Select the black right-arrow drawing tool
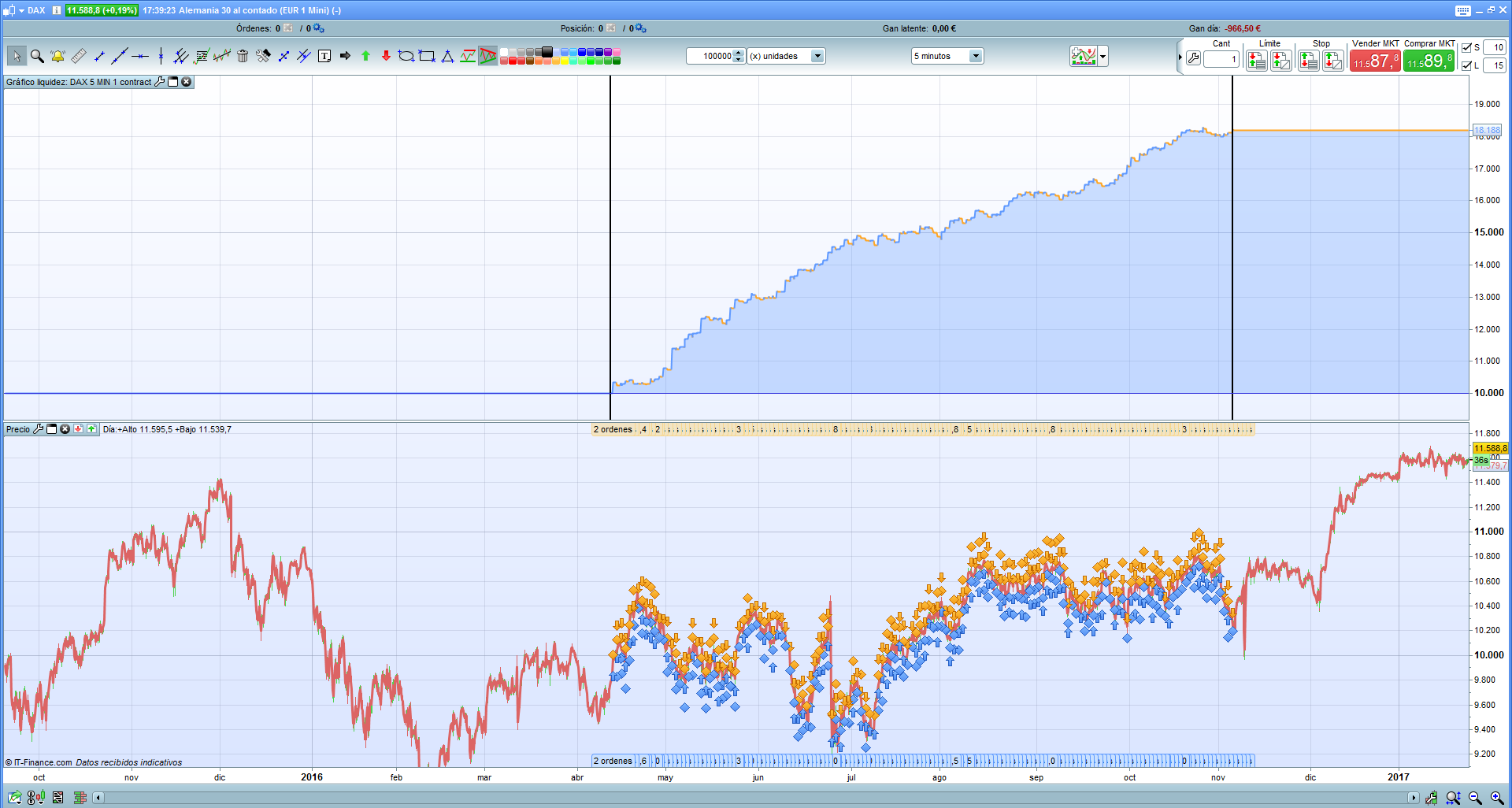Image resolution: width=1512 pixels, height=808 pixels. [345, 56]
